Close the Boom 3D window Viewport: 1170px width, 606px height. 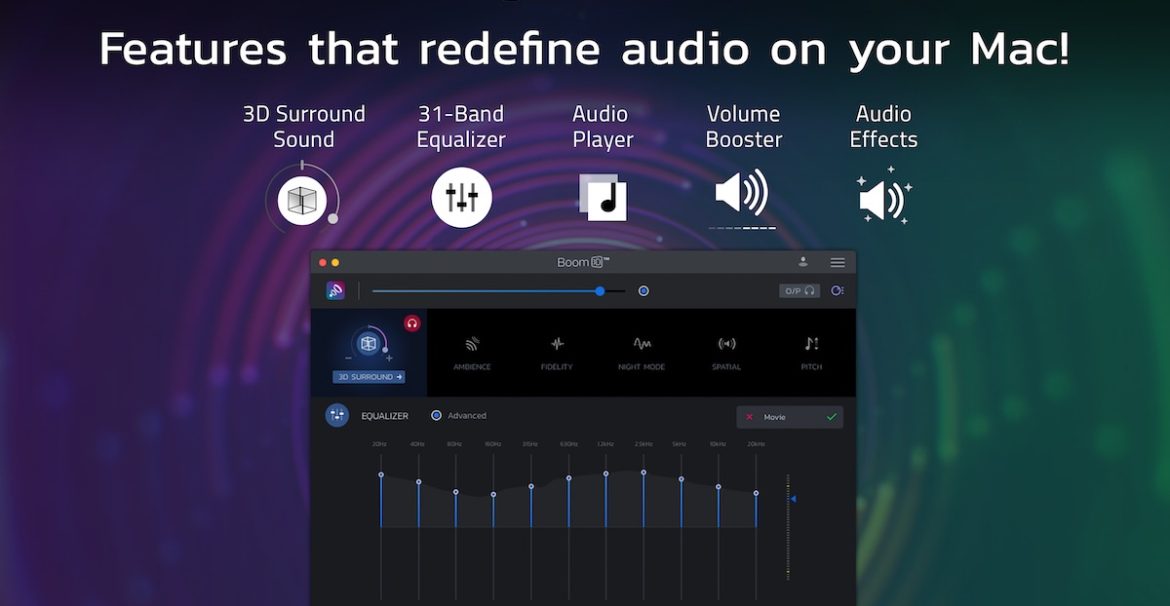coord(323,263)
